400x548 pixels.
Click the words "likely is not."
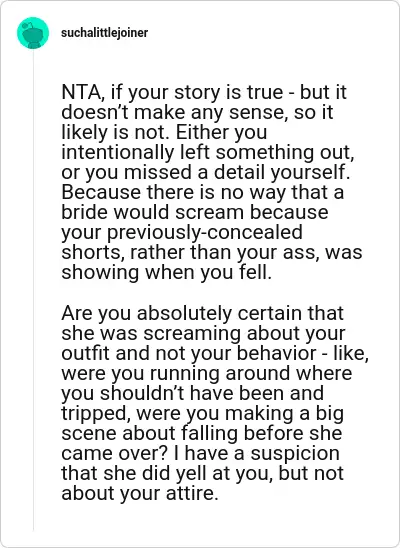pyautogui.click(x=115, y=132)
